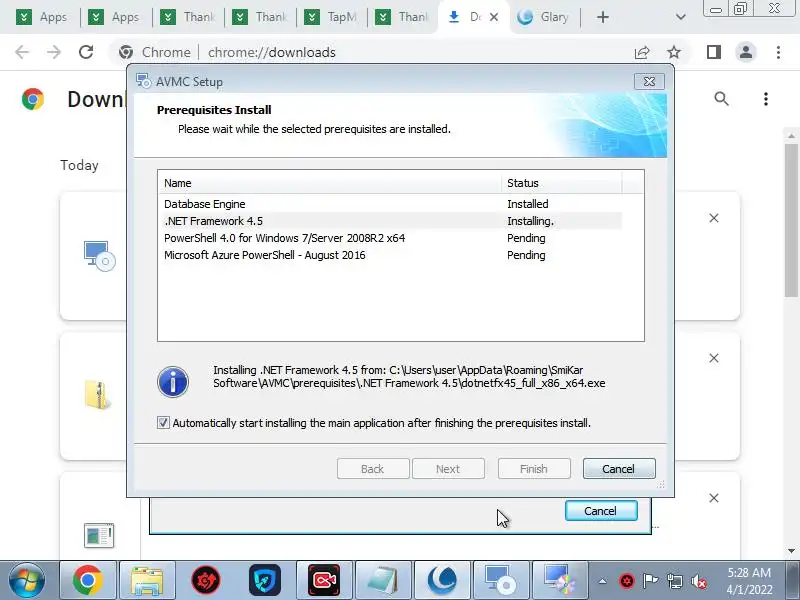Switch to the TapM browser tab
Viewport: 800px width, 600px height.
(331, 17)
